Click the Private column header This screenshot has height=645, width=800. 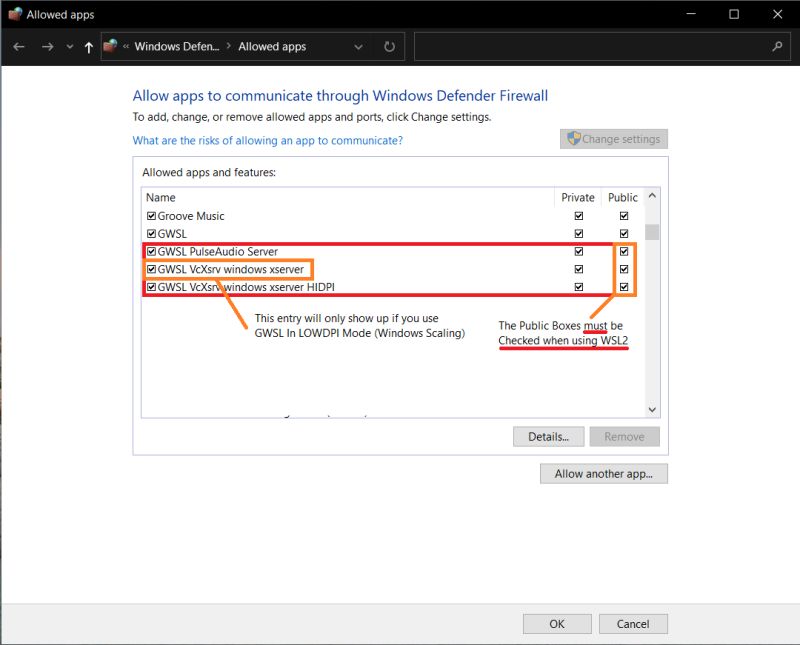578,197
